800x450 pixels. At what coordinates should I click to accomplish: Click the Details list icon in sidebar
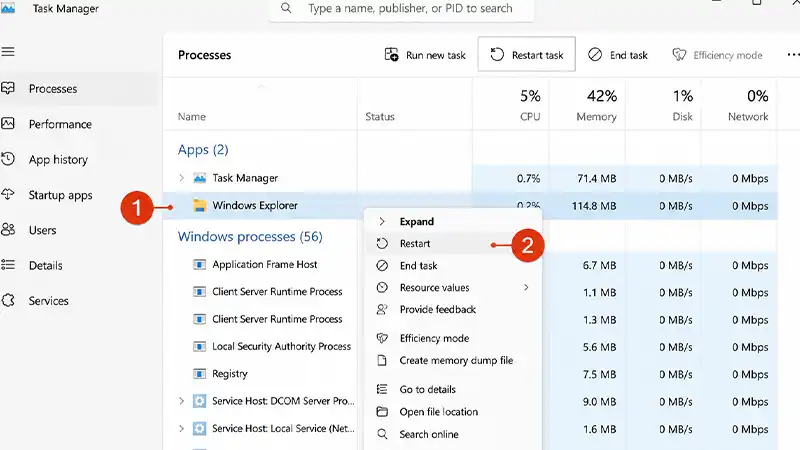(8, 265)
